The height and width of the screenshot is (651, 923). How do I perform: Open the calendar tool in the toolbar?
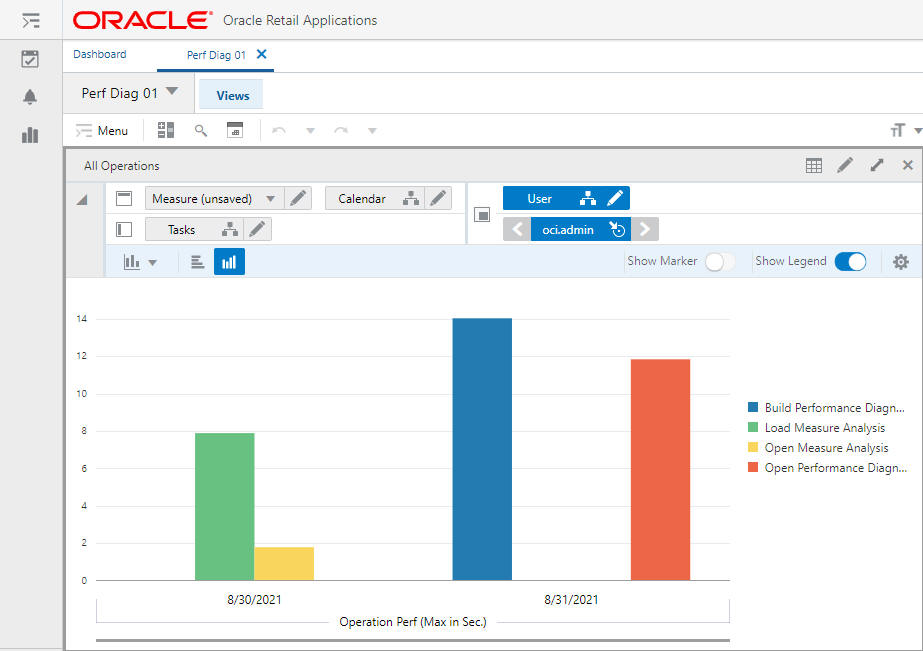pyautogui.click(x=236, y=130)
